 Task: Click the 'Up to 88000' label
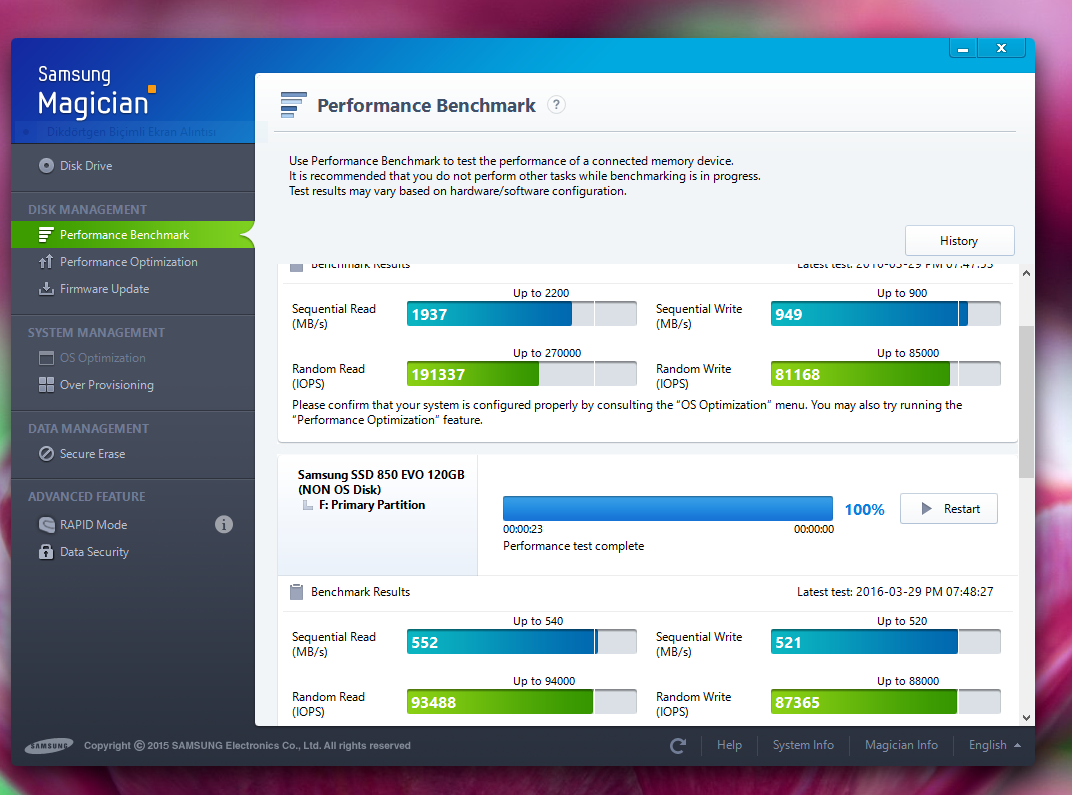coord(908,681)
